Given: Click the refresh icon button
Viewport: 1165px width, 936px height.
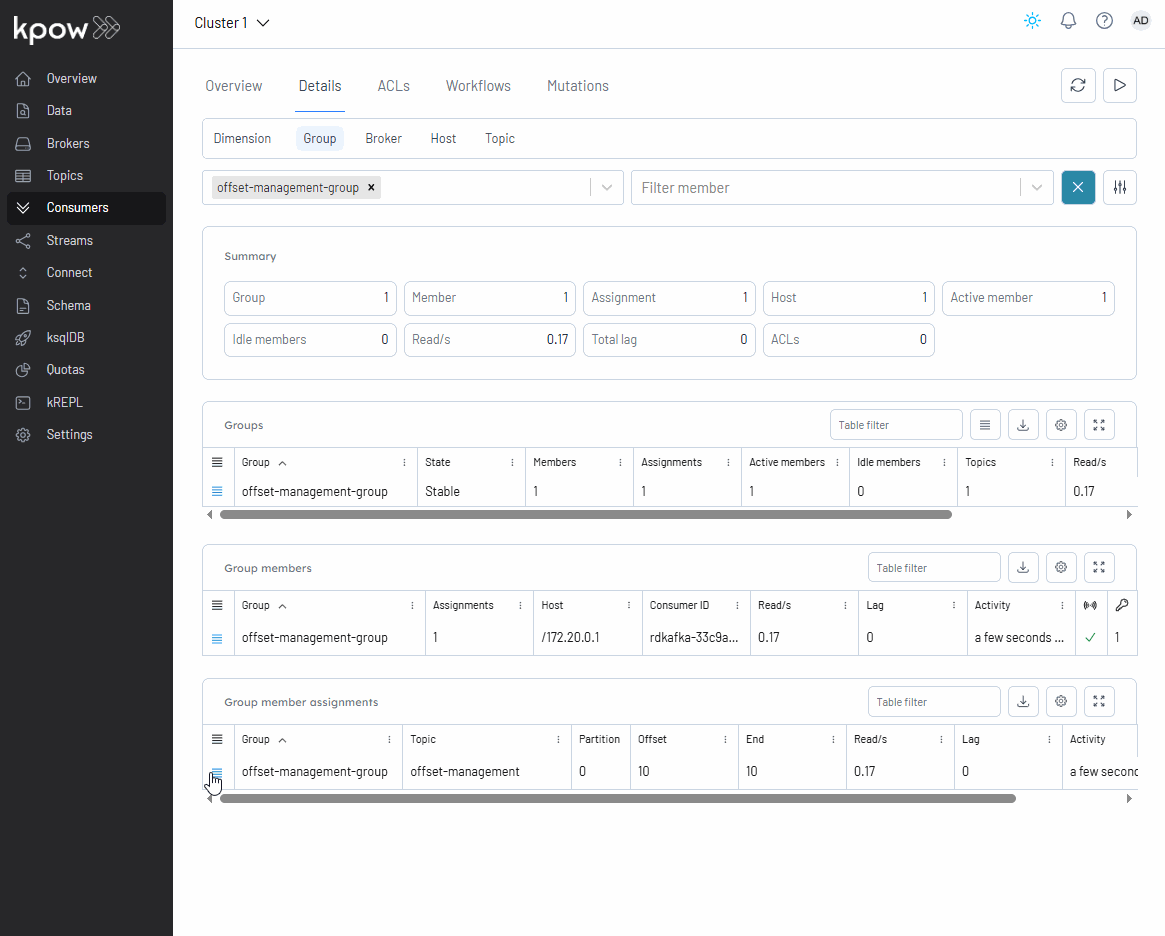Looking at the screenshot, I should (x=1078, y=86).
